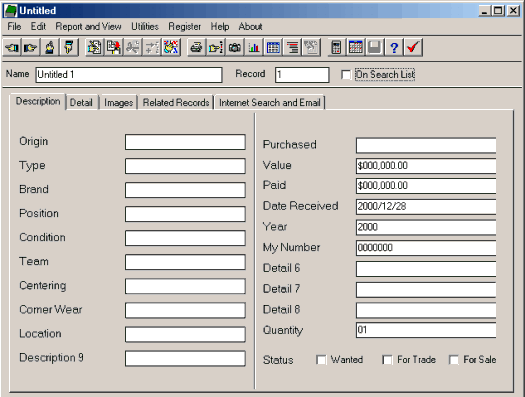
Task: Click the Quantity field showing 01
Action: [x=426, y=330]
